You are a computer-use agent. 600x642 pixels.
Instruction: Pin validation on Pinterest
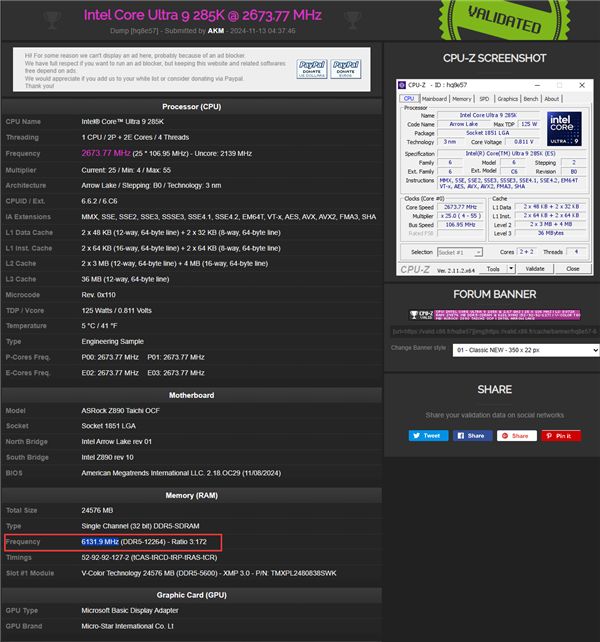click(x=561, y=436)
